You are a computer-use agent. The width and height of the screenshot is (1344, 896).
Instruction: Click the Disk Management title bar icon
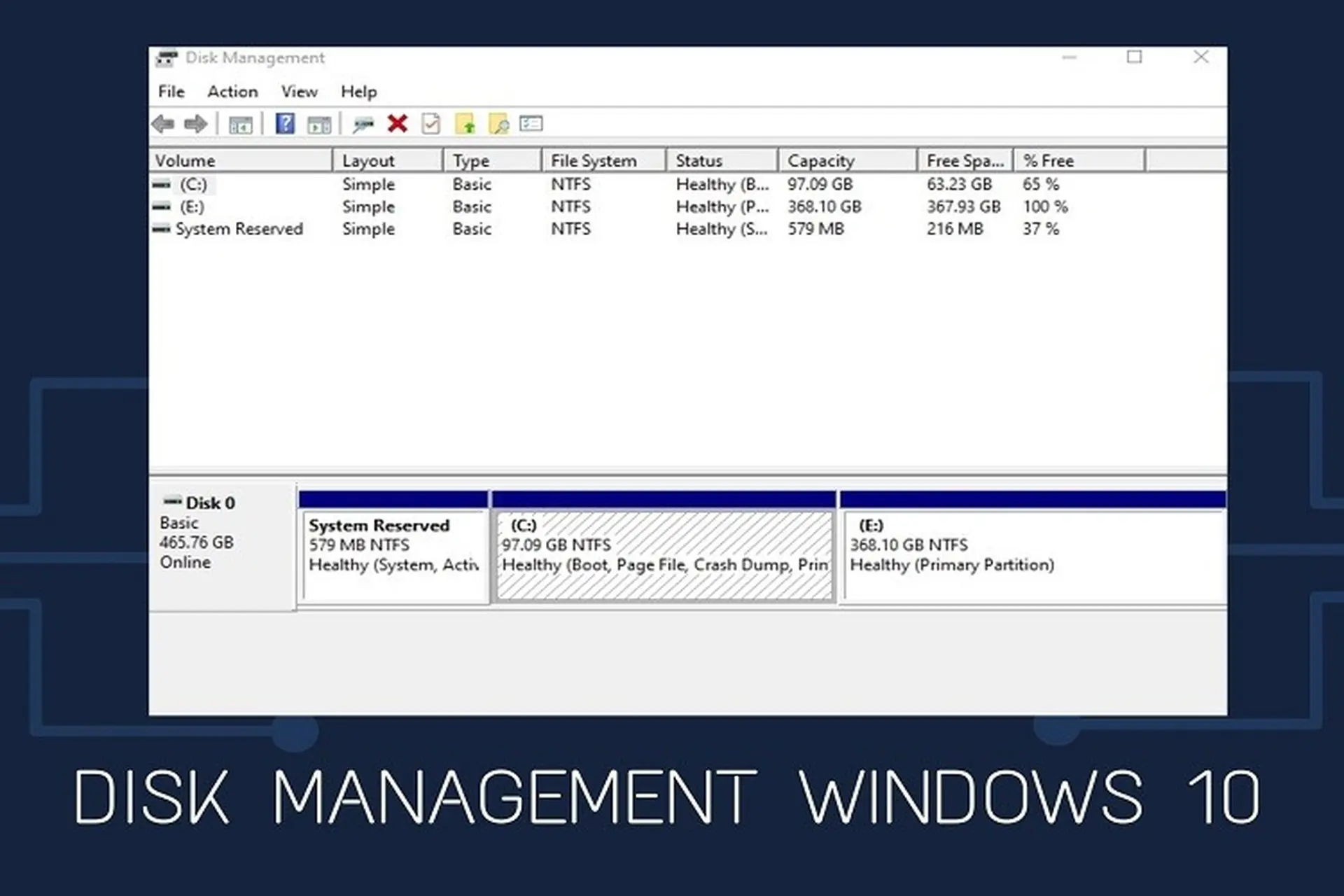(x=167, y=58)
